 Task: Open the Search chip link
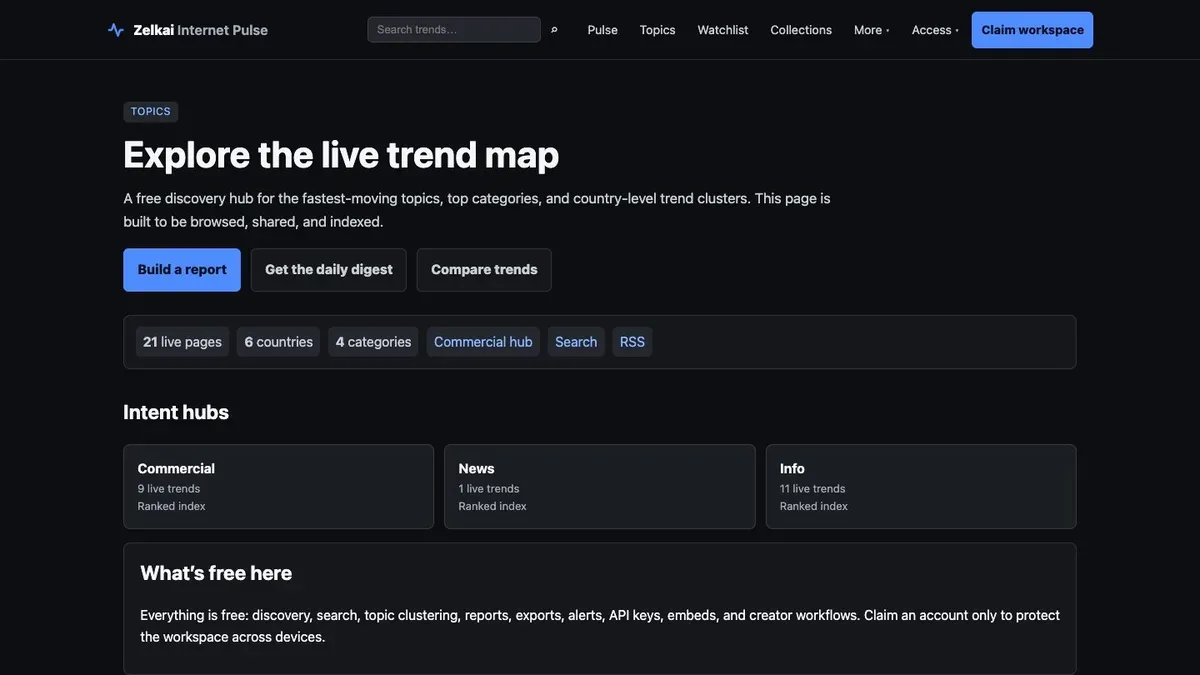pos(576,342)
